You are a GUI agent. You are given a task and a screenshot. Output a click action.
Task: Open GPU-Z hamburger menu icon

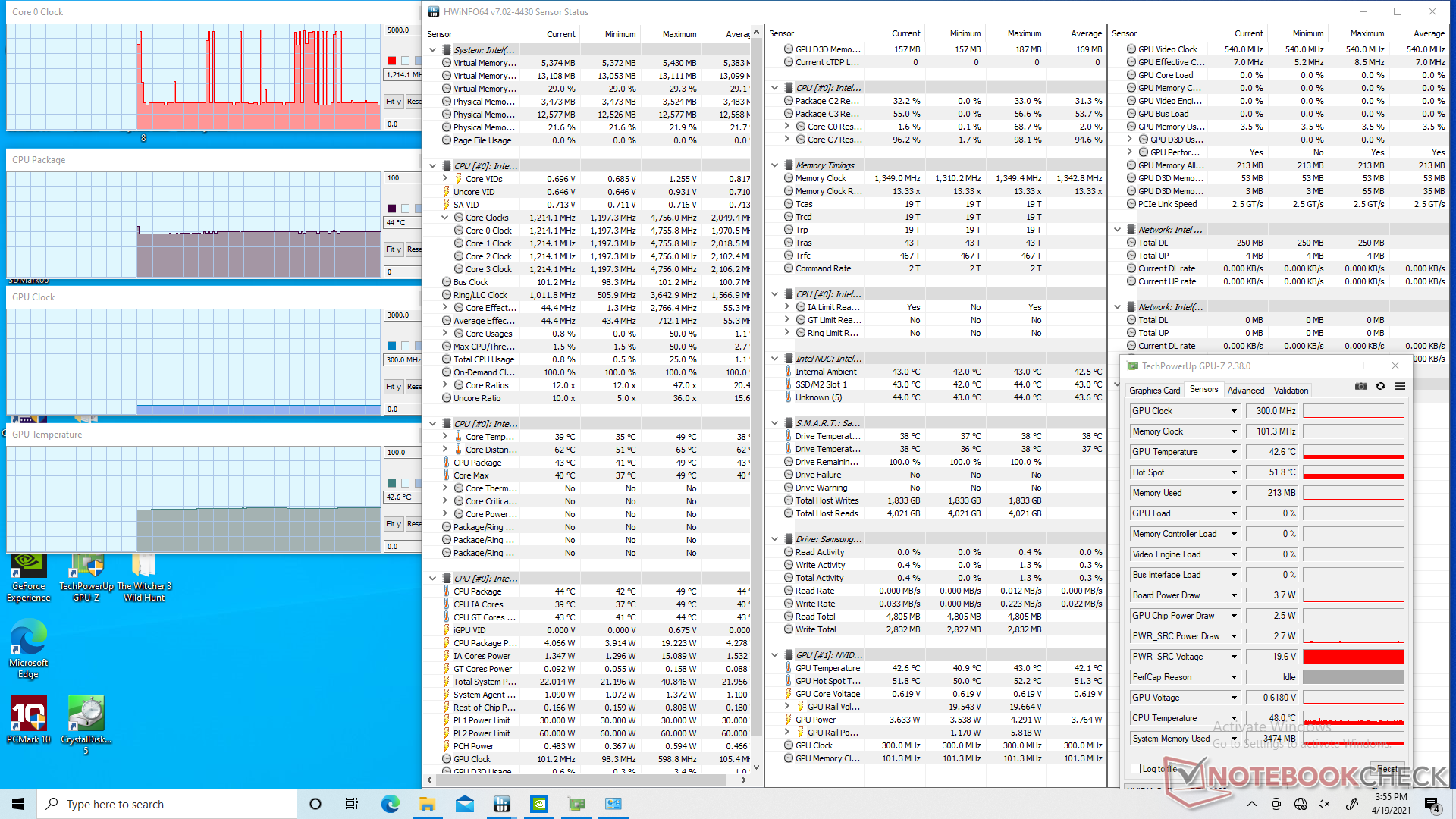point(1401,386)
